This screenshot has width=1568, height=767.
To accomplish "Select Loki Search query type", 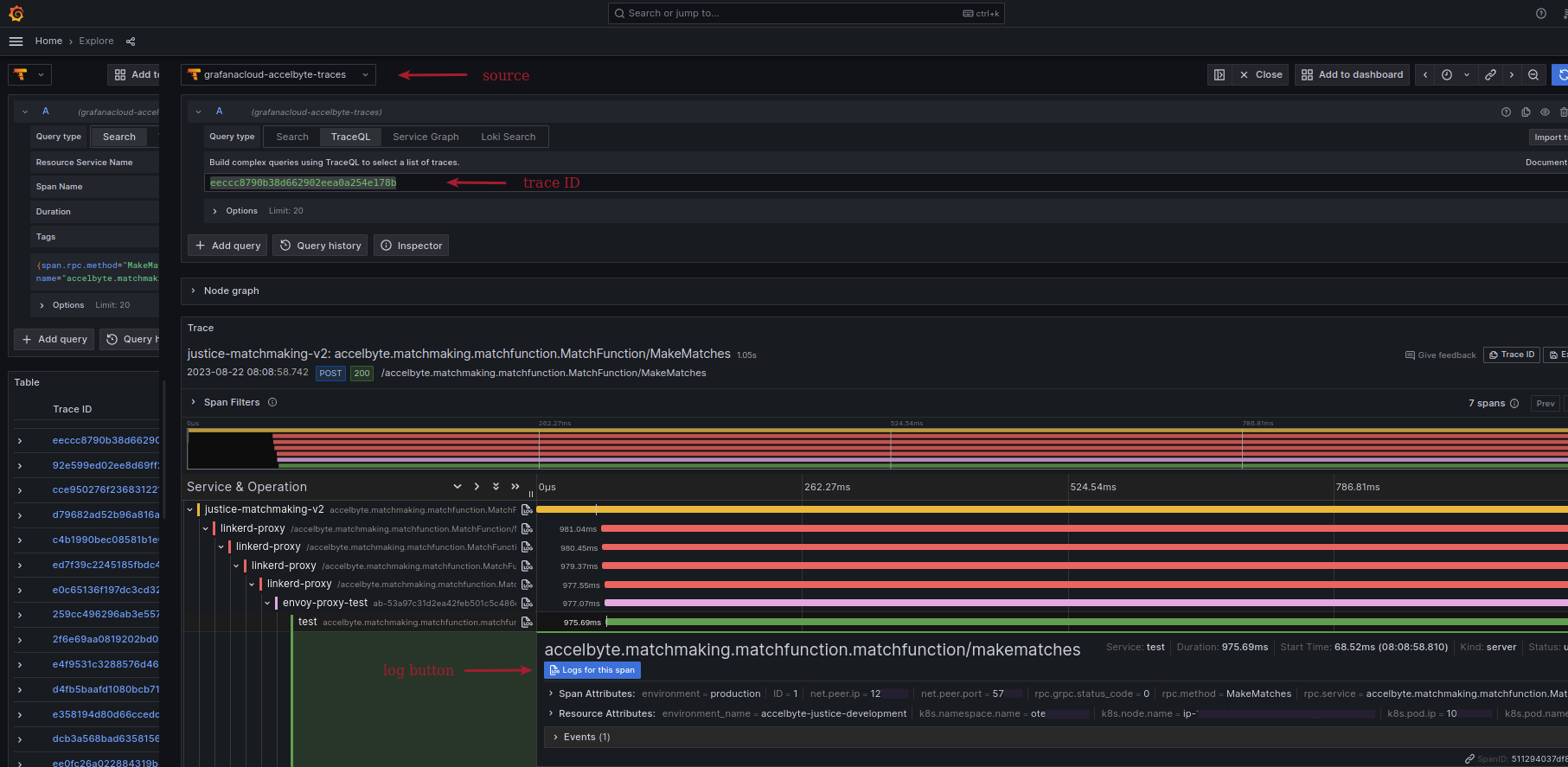I will pos(509,137).
